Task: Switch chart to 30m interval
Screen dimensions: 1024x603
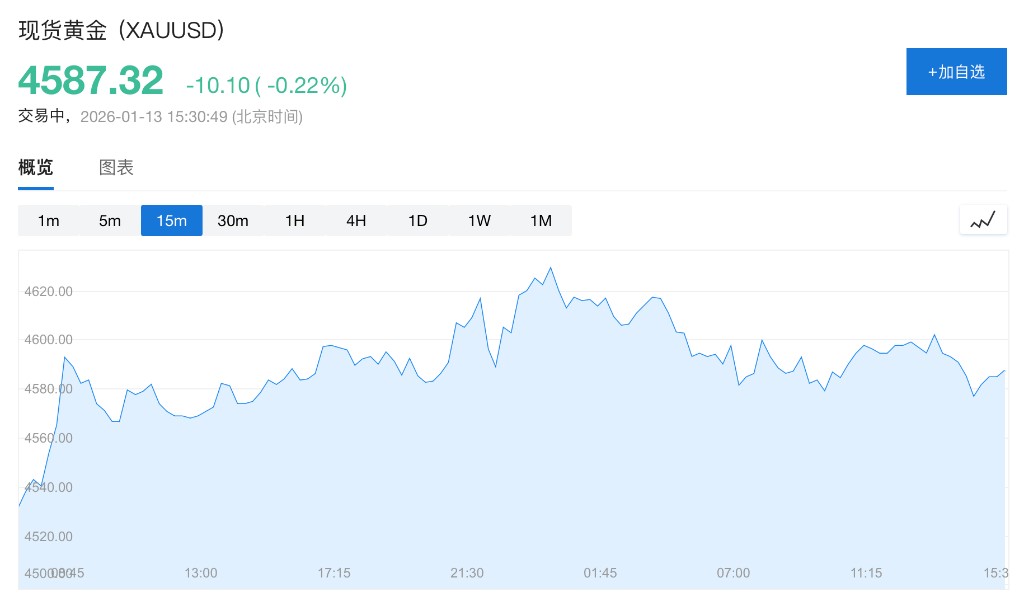Action: click(233, 220)
